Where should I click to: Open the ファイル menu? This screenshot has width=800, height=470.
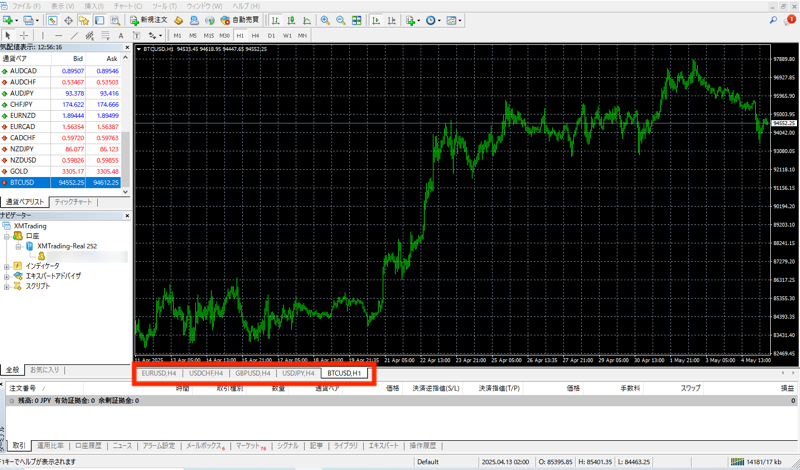pos(26,6)
